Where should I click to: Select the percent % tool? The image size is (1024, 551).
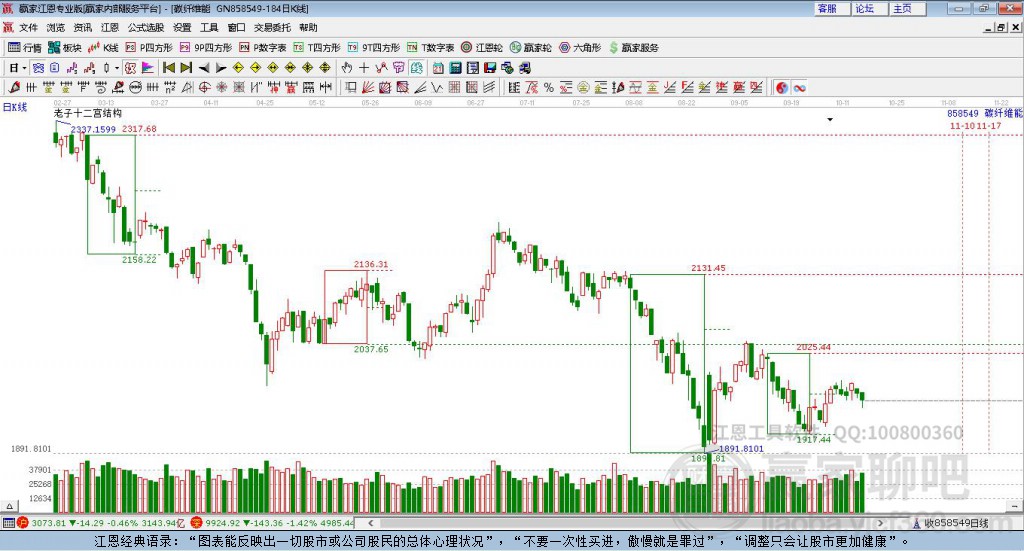pos(549,87)
